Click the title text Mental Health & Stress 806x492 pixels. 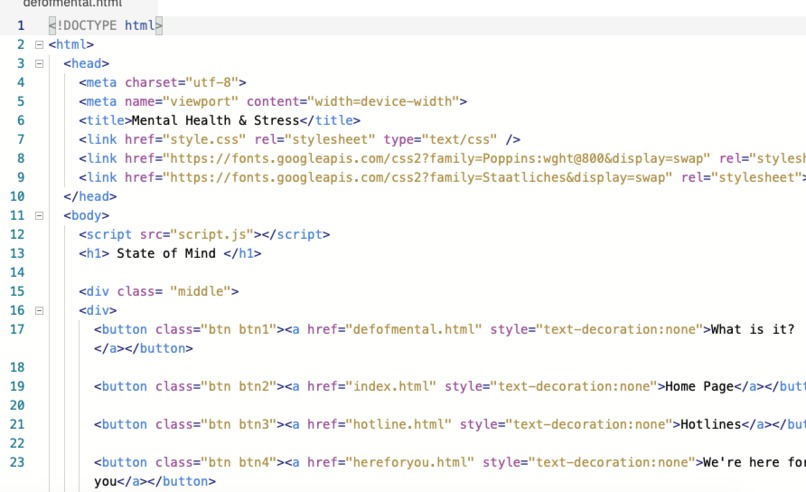(215, 121)
